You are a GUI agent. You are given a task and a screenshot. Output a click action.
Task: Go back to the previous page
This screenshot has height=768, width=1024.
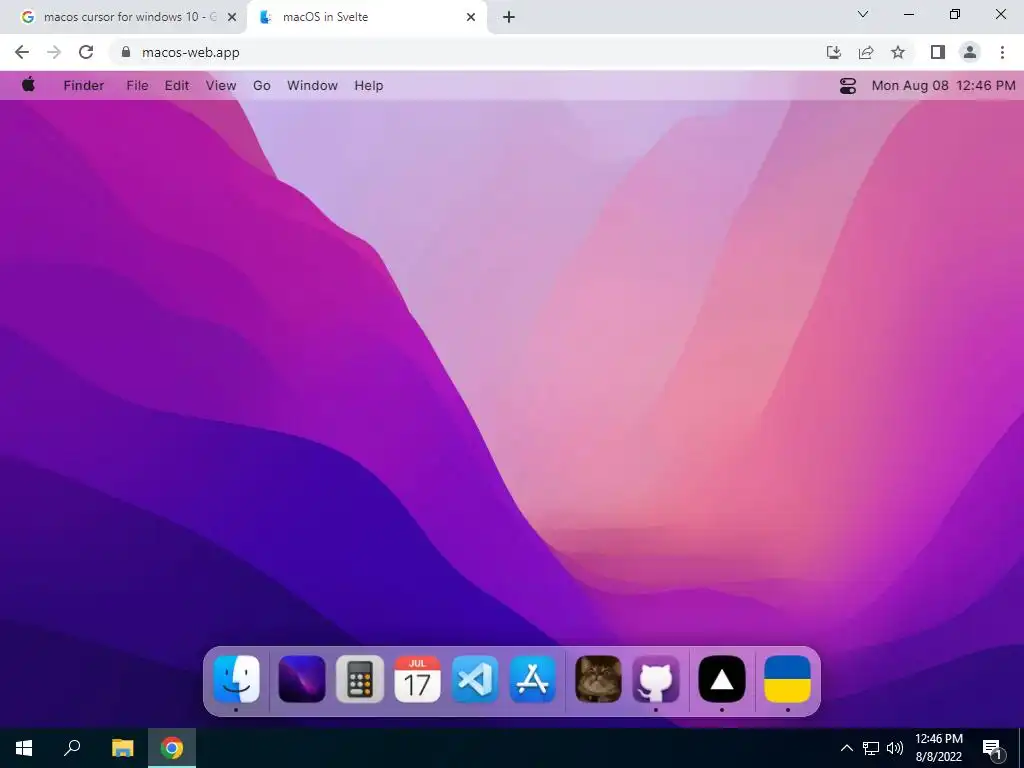(x=22, y=52)
